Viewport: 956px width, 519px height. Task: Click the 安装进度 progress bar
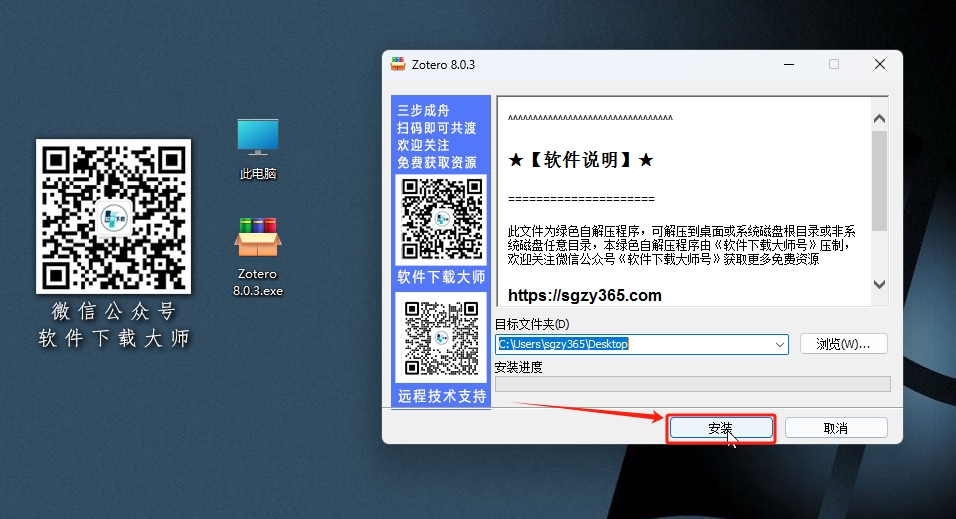pos(693,384)
